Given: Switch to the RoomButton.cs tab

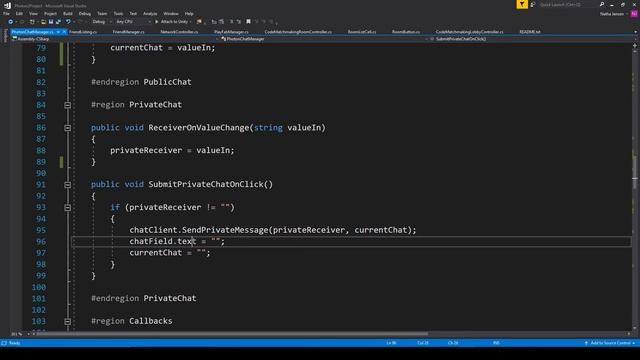Looking at the screenshot, I should 406,32.
